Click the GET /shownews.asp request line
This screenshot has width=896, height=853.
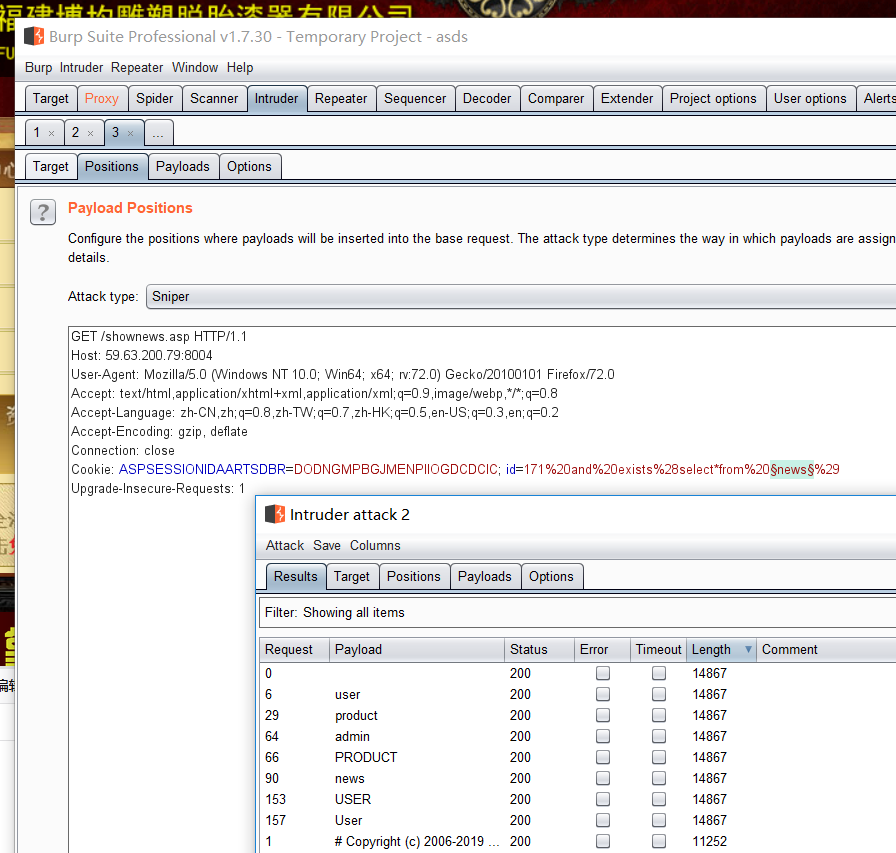pyautogui.click(x=159, y=337)
